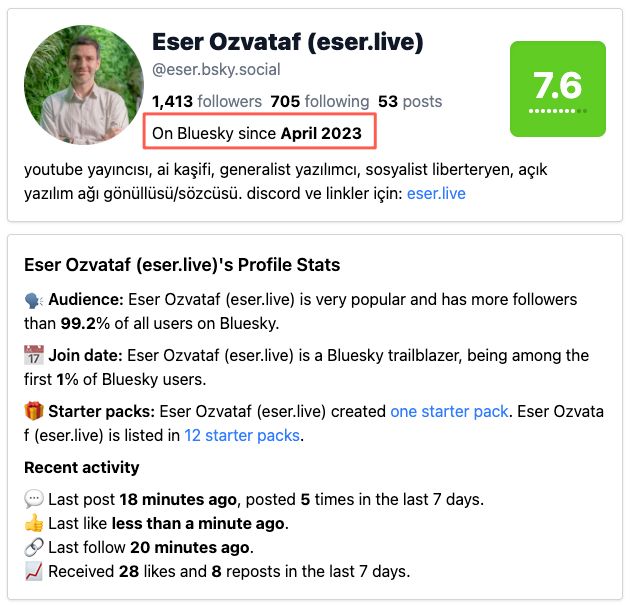This screenshot has height=605, width=634.
Task: Open the eser.live link in bio
Action: (436, 193)
